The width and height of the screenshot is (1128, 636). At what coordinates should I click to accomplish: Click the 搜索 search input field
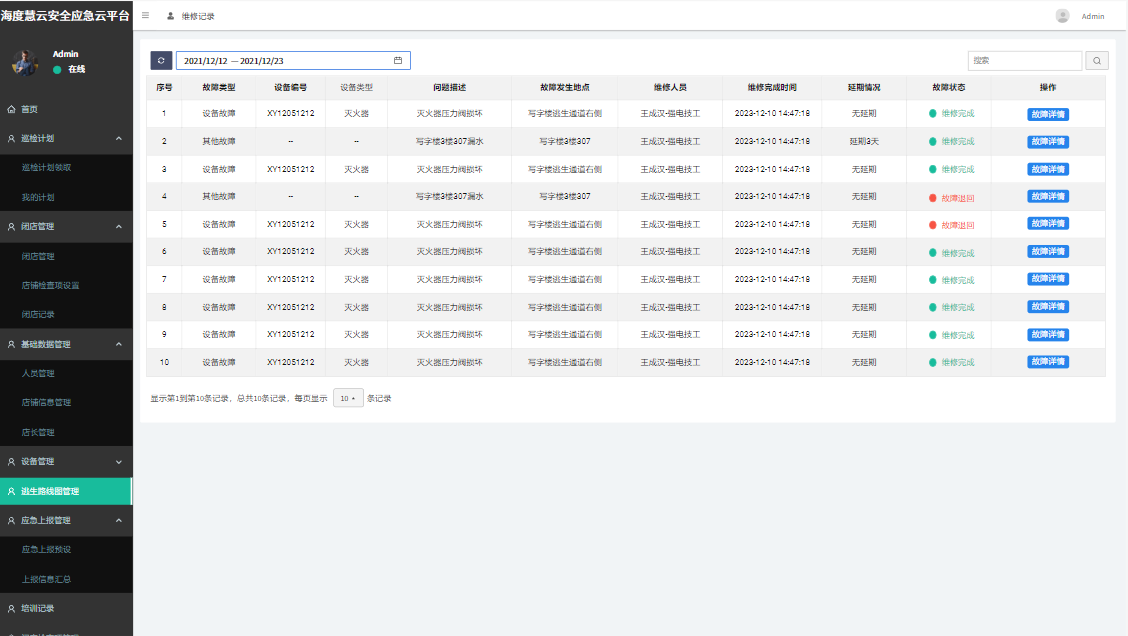click(x=1024, y=61)
